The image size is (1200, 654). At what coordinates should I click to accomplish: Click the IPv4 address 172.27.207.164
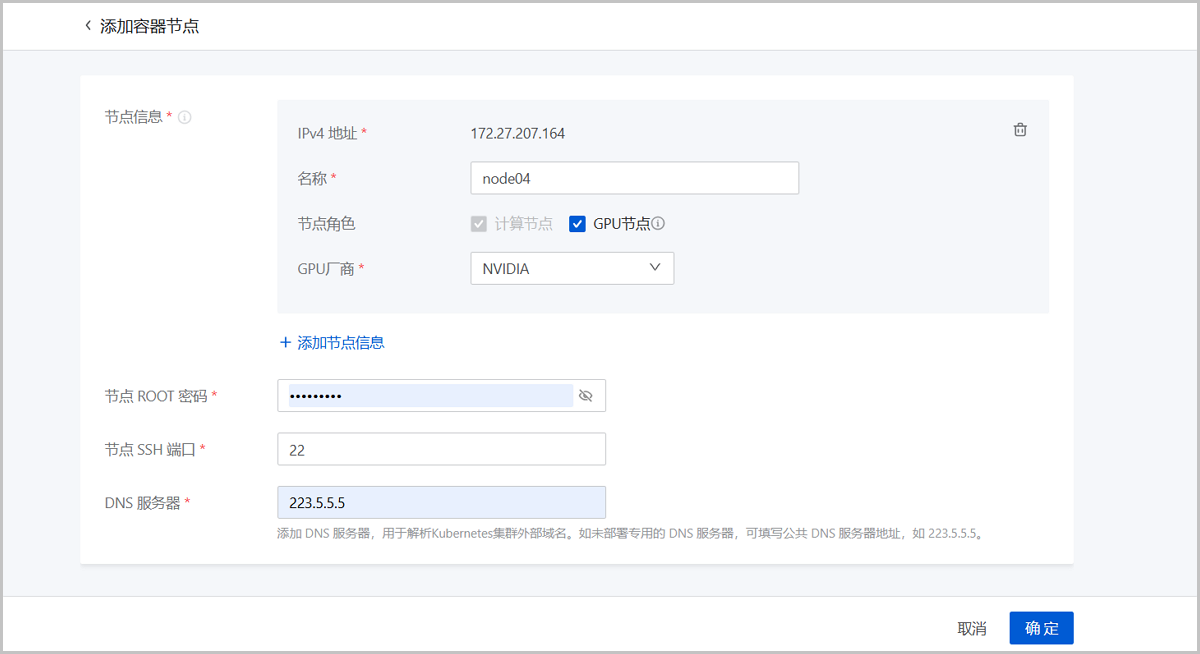click(518, 133)
